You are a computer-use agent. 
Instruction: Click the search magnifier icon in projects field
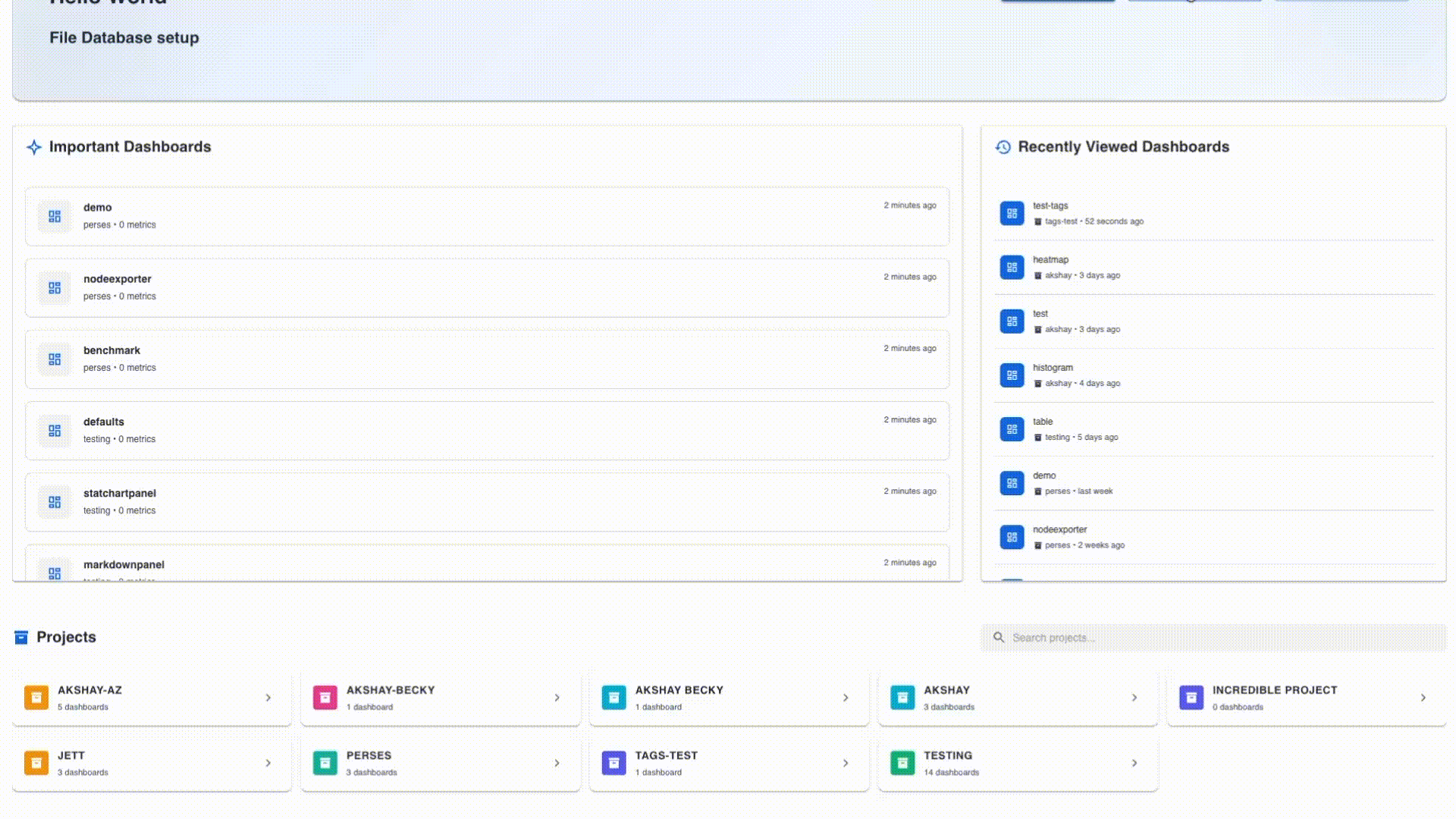click(x=999, y=638)
